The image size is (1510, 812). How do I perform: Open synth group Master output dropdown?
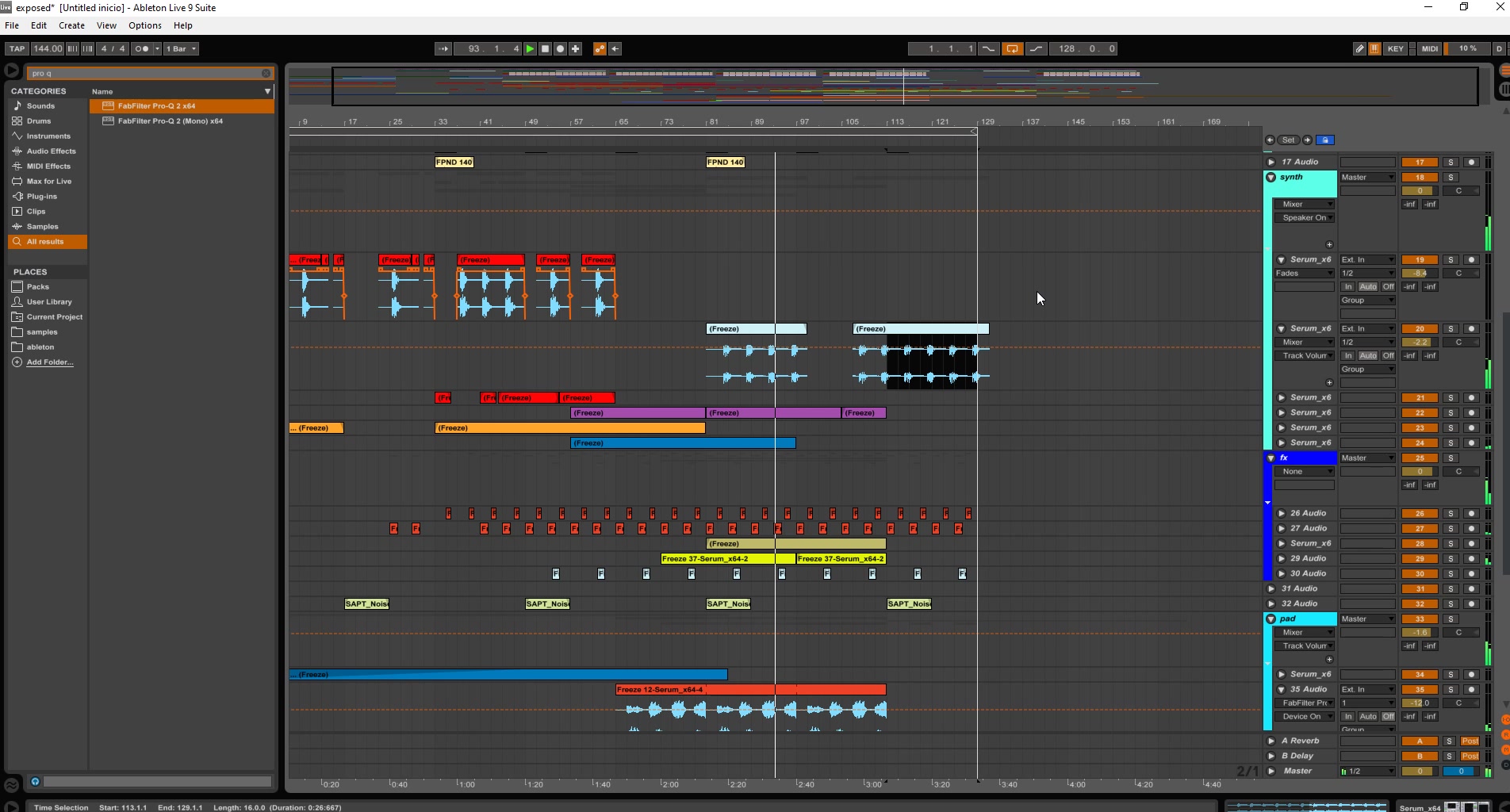pyautogui.click(x=1368, y=178)
